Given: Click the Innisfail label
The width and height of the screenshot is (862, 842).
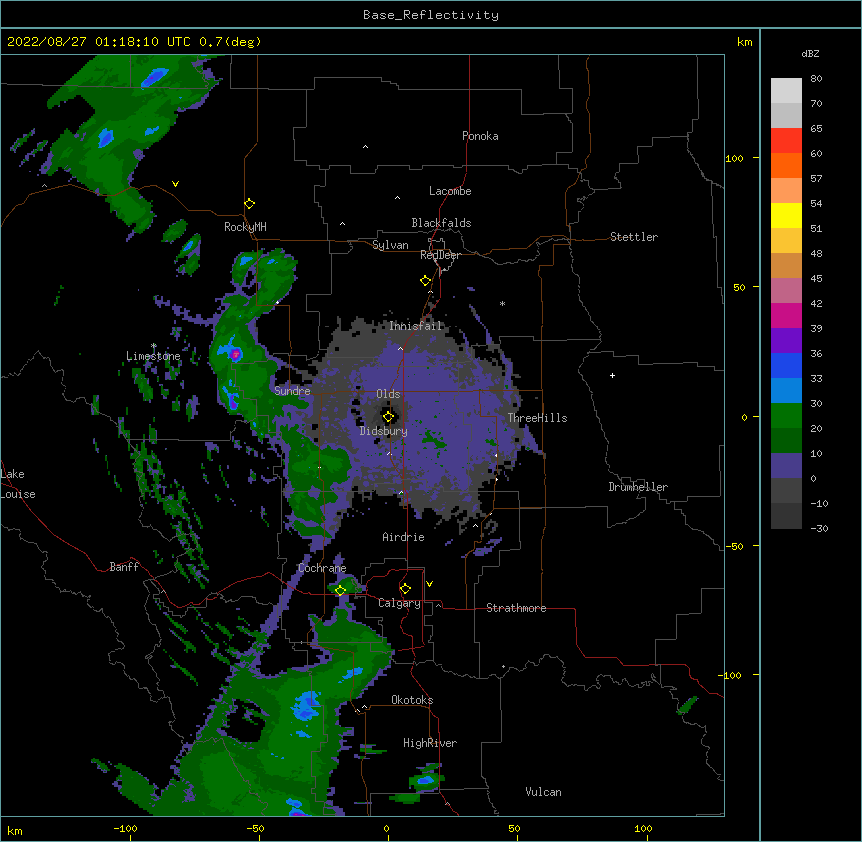Looking at the screenshot, I should click(x=415, y=326).
